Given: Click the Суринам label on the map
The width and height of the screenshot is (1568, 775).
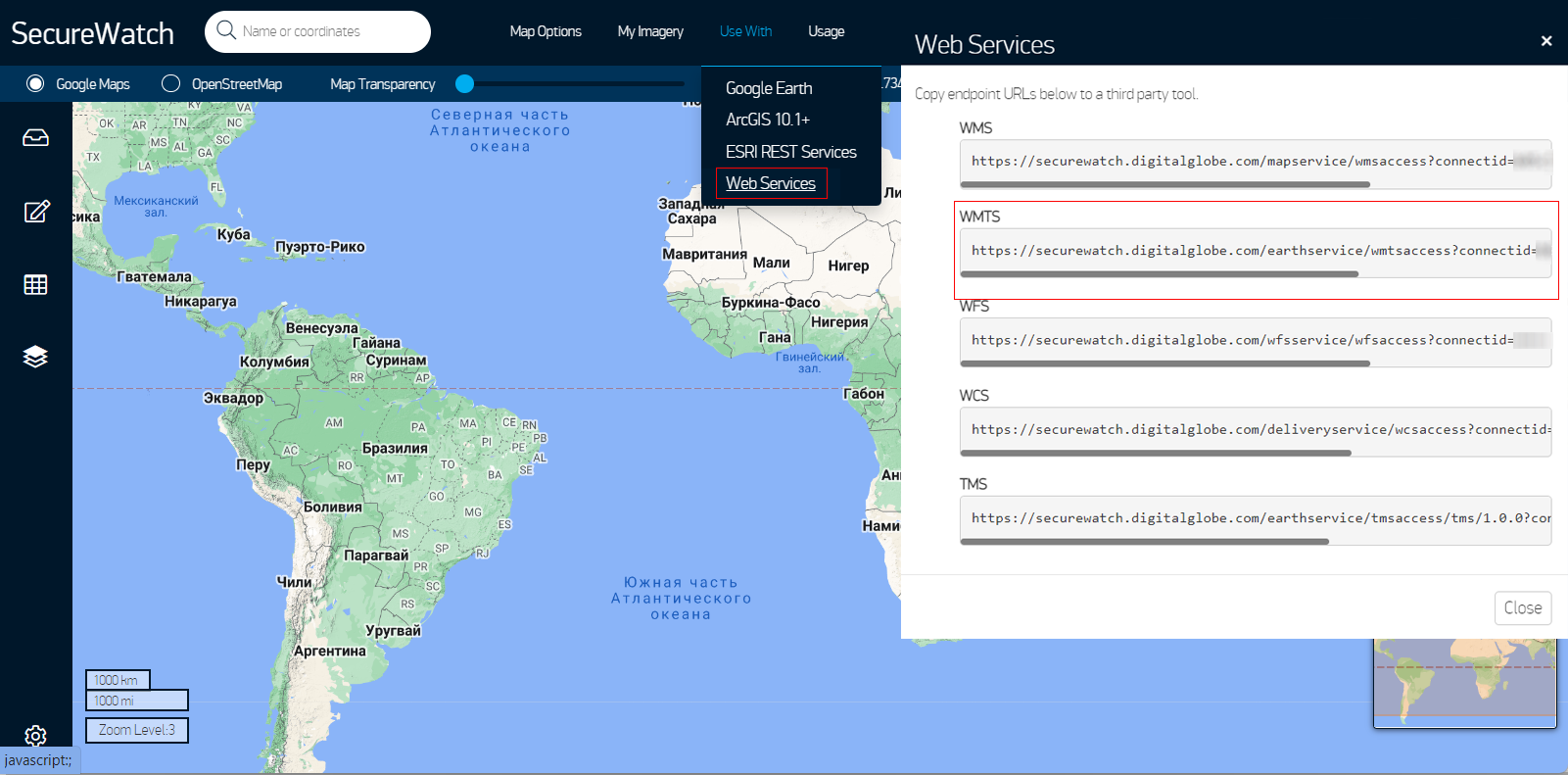Looking at the screenshot, I should tap(396, 361).
